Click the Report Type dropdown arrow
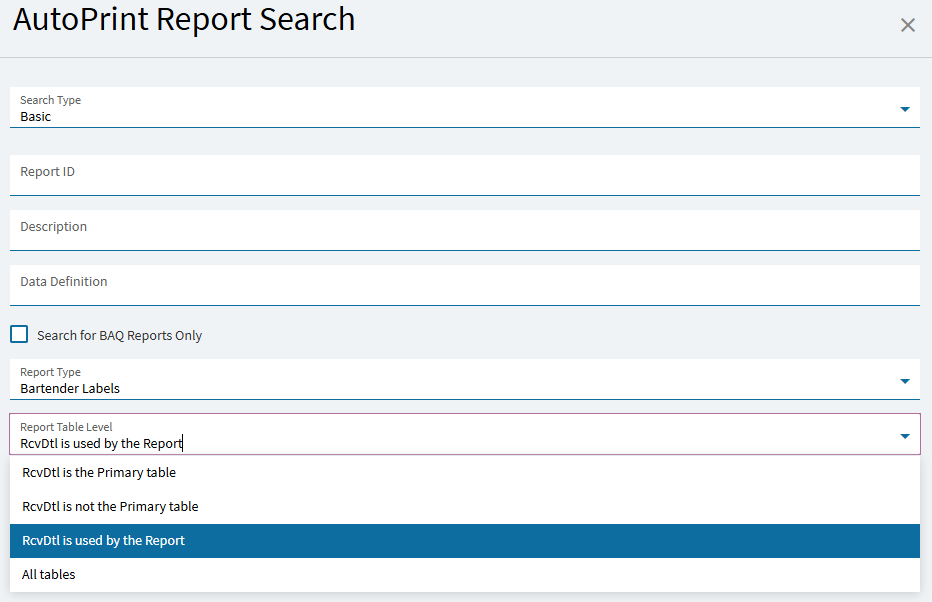Viewport: 932px width, 602px height. (x=904, y=381)
